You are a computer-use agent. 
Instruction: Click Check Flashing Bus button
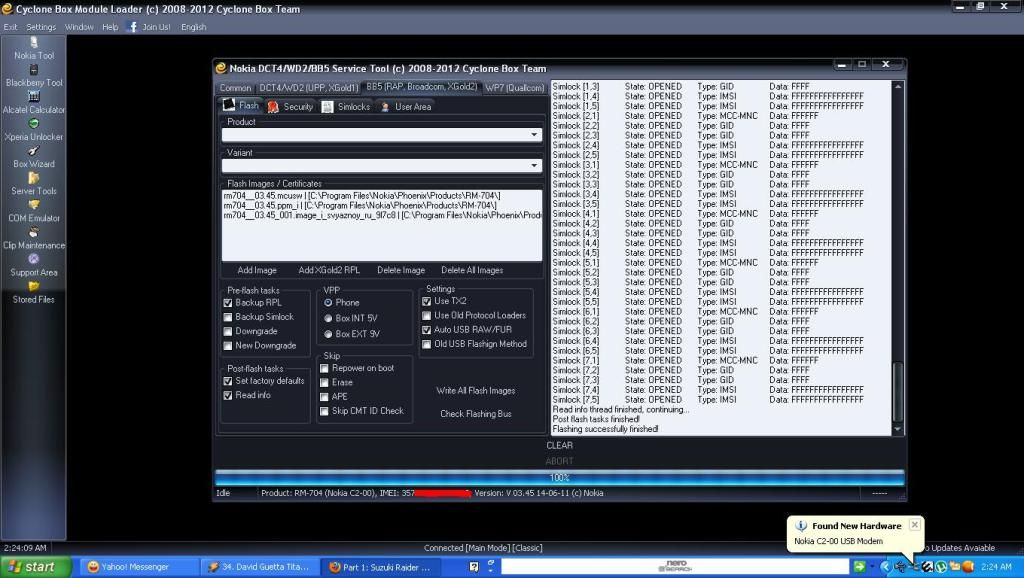click(x=476, y=414)
